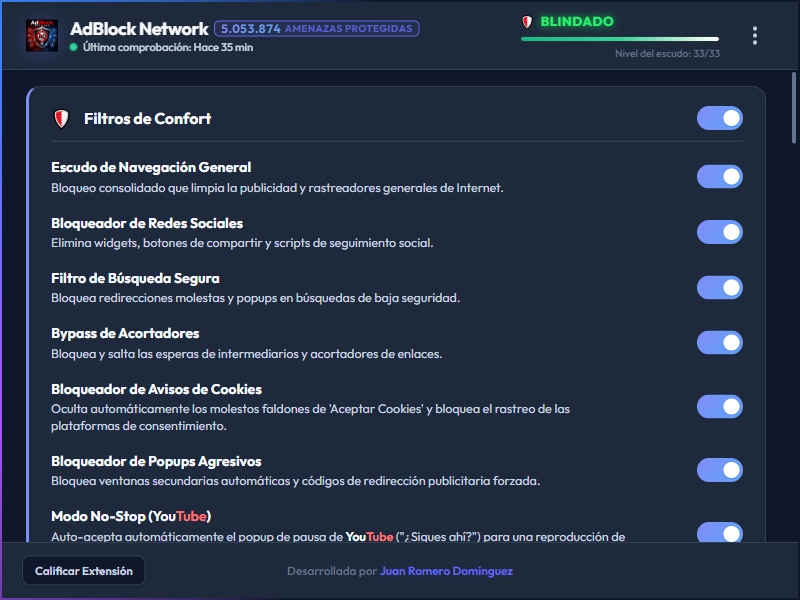Click the Escudo de Navegación General title
This screenshot has width=800, height=600.
151,167
